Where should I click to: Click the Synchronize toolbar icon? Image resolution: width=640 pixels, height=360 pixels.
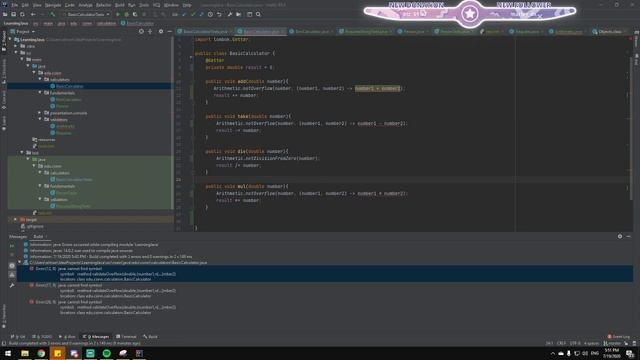tap(22, 14)
